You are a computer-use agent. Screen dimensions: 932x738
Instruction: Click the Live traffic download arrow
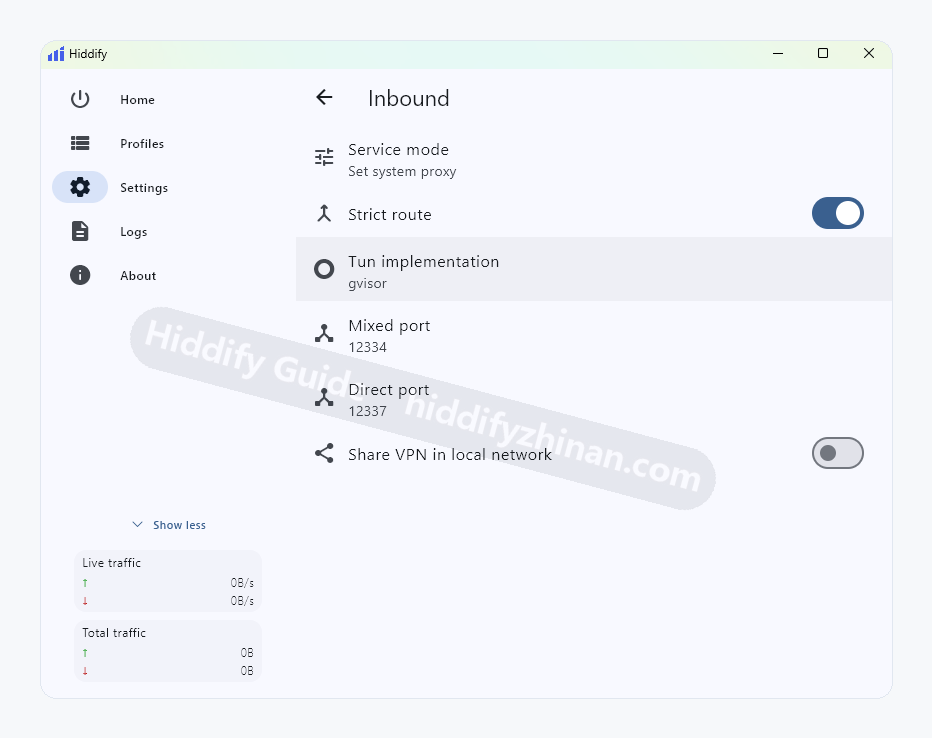click(85, 601)
